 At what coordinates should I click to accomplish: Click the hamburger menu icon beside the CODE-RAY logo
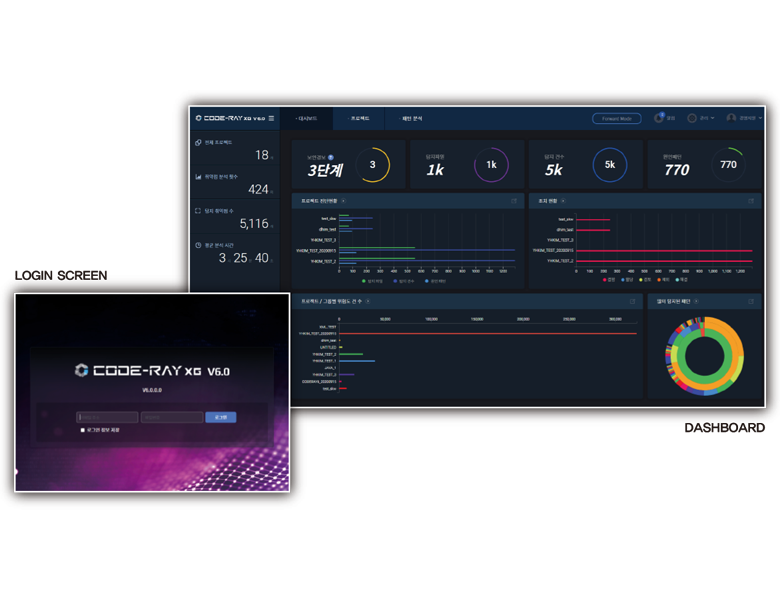271,118
